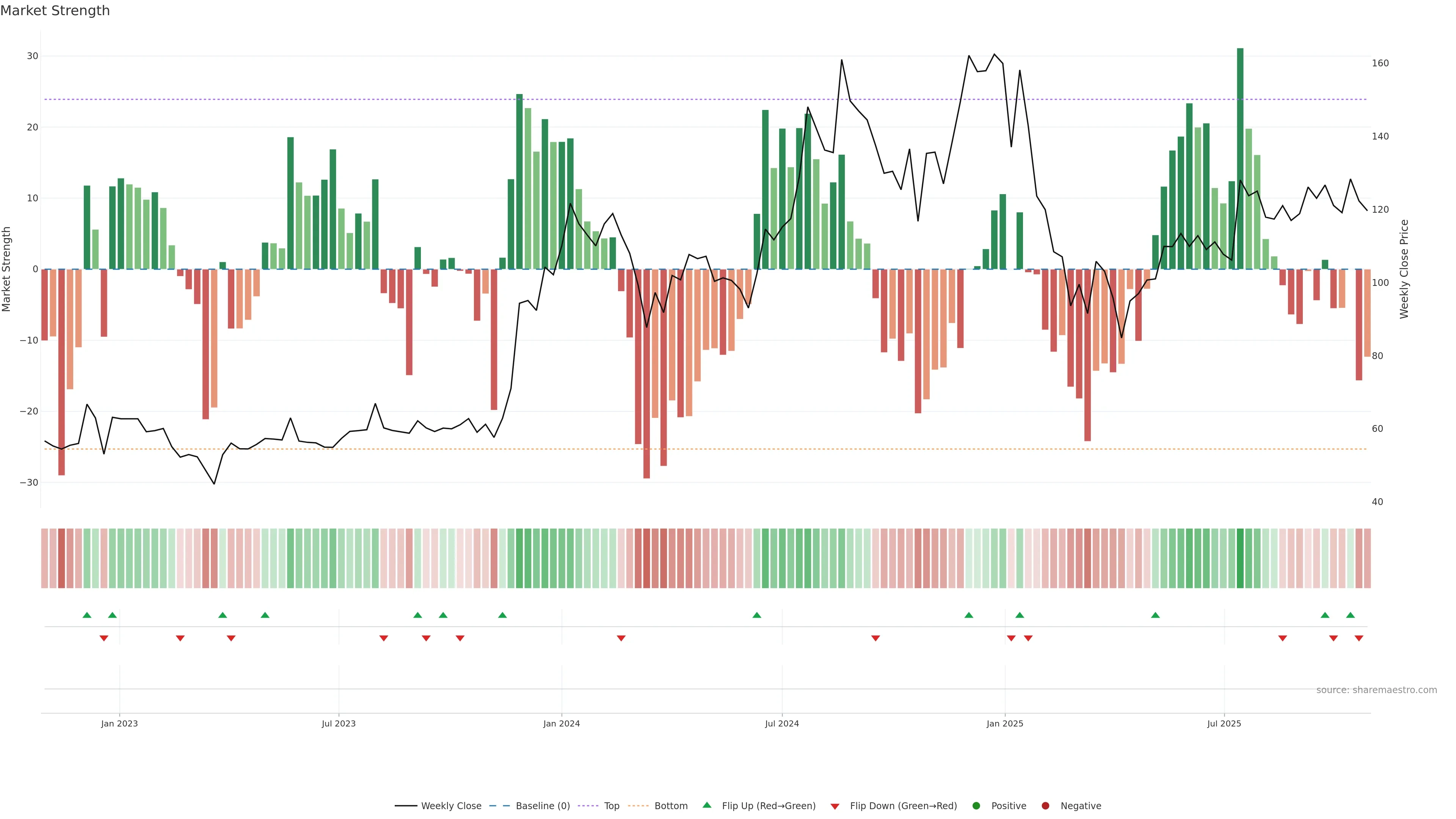This screenshot has height=819, width=1456.
Task: Click the Jul 2025 x-axis label
Action: (1224, 723)
